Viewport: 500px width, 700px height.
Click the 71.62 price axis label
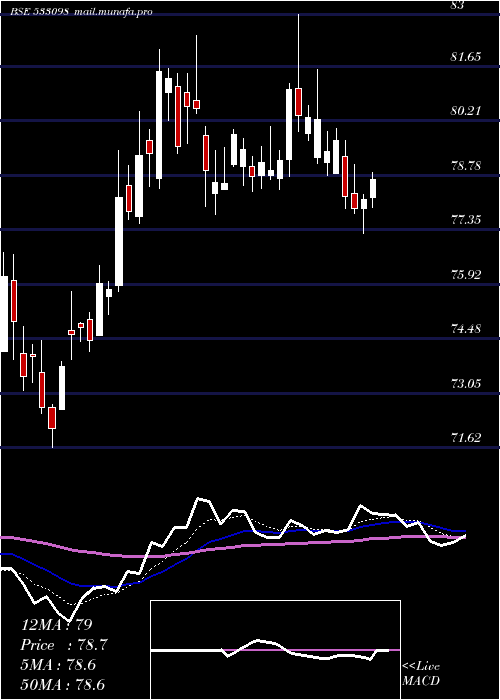click(x=467, y=438)
